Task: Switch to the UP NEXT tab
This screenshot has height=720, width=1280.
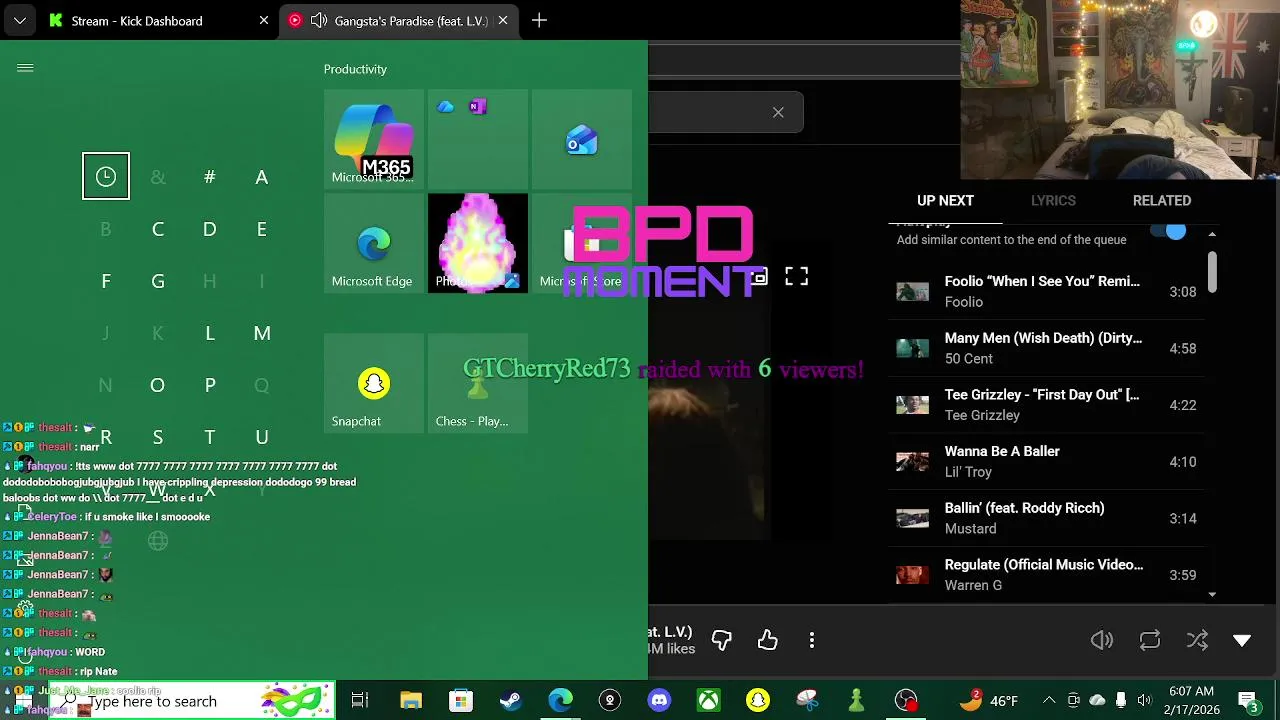Action: tap(945, 200)
